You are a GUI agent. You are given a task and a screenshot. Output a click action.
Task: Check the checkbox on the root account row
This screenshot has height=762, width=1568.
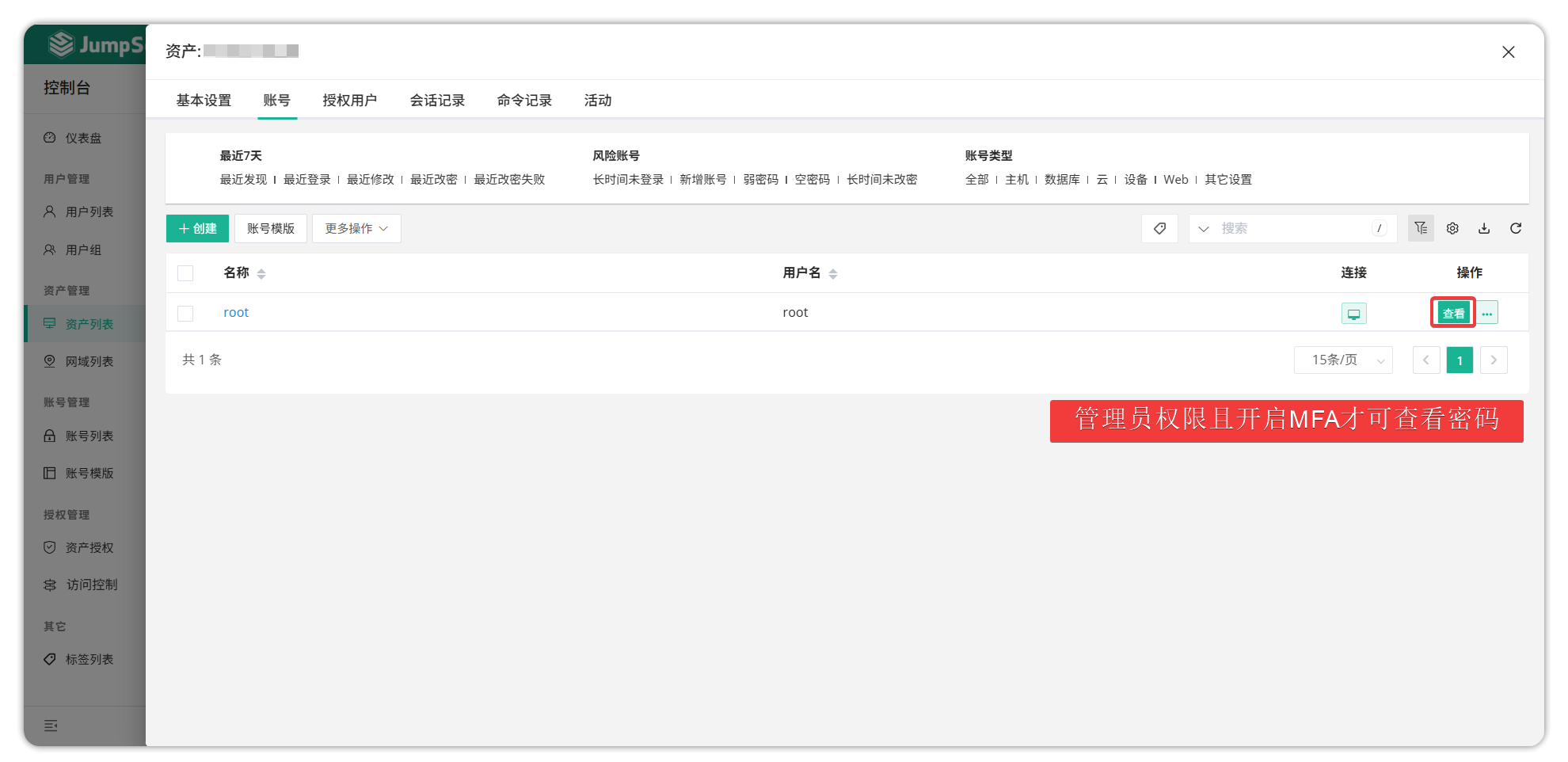click(185, 313)
